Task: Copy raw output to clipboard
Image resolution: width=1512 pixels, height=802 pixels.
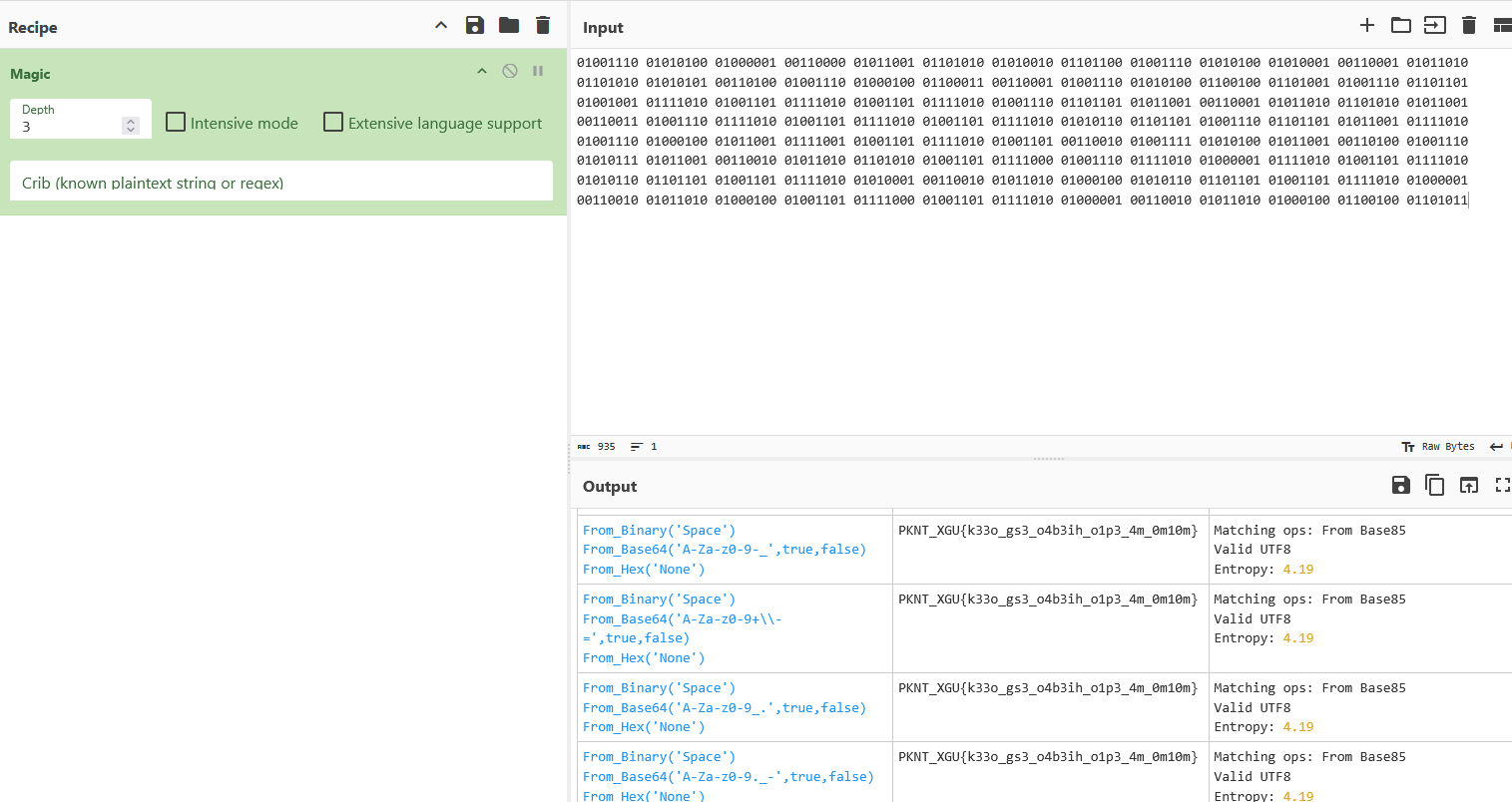Action: click(x=1435, y=485)
